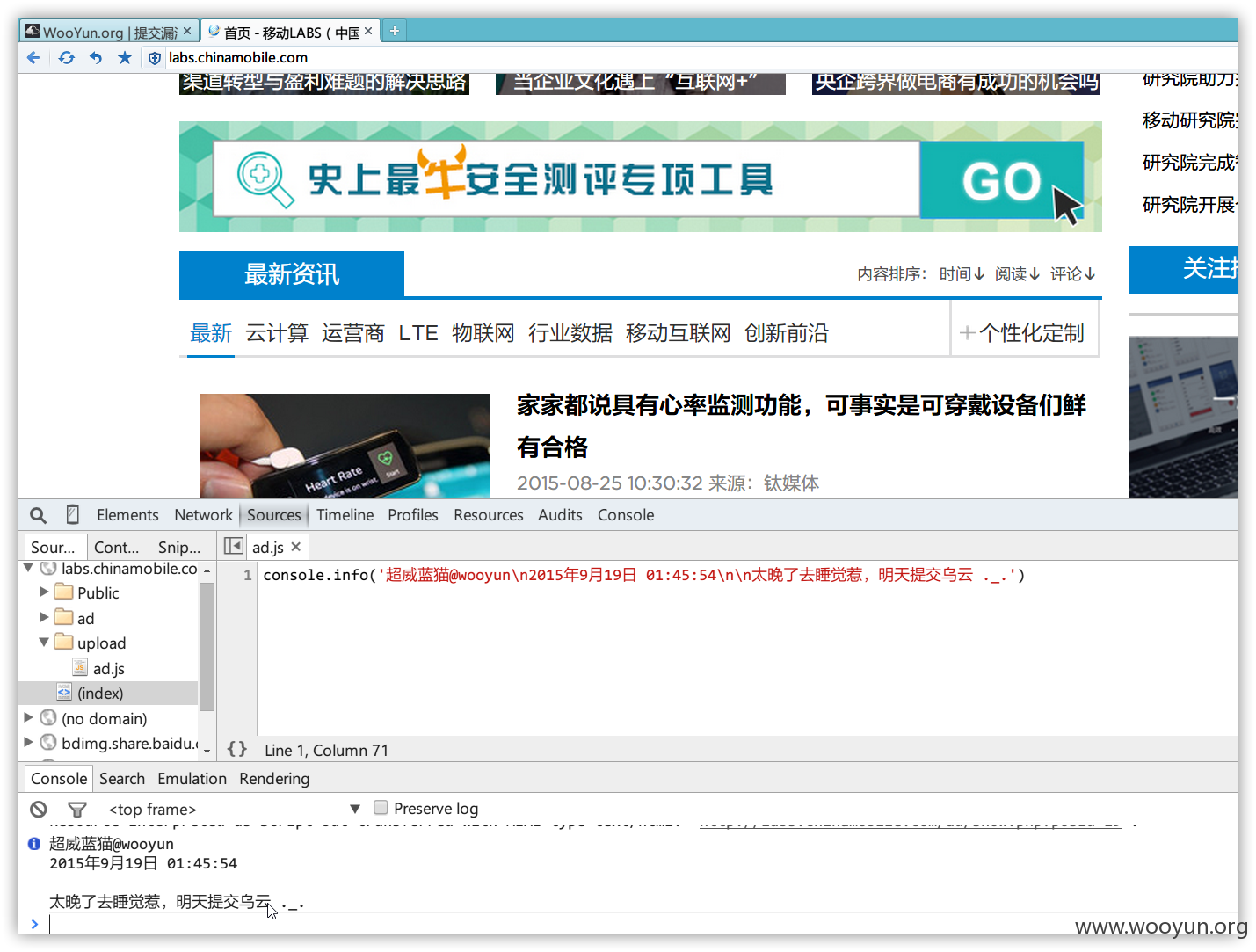Screen dimensions: 1256x952
Task: Select the 运营商 category
Action: pos(353,333)
